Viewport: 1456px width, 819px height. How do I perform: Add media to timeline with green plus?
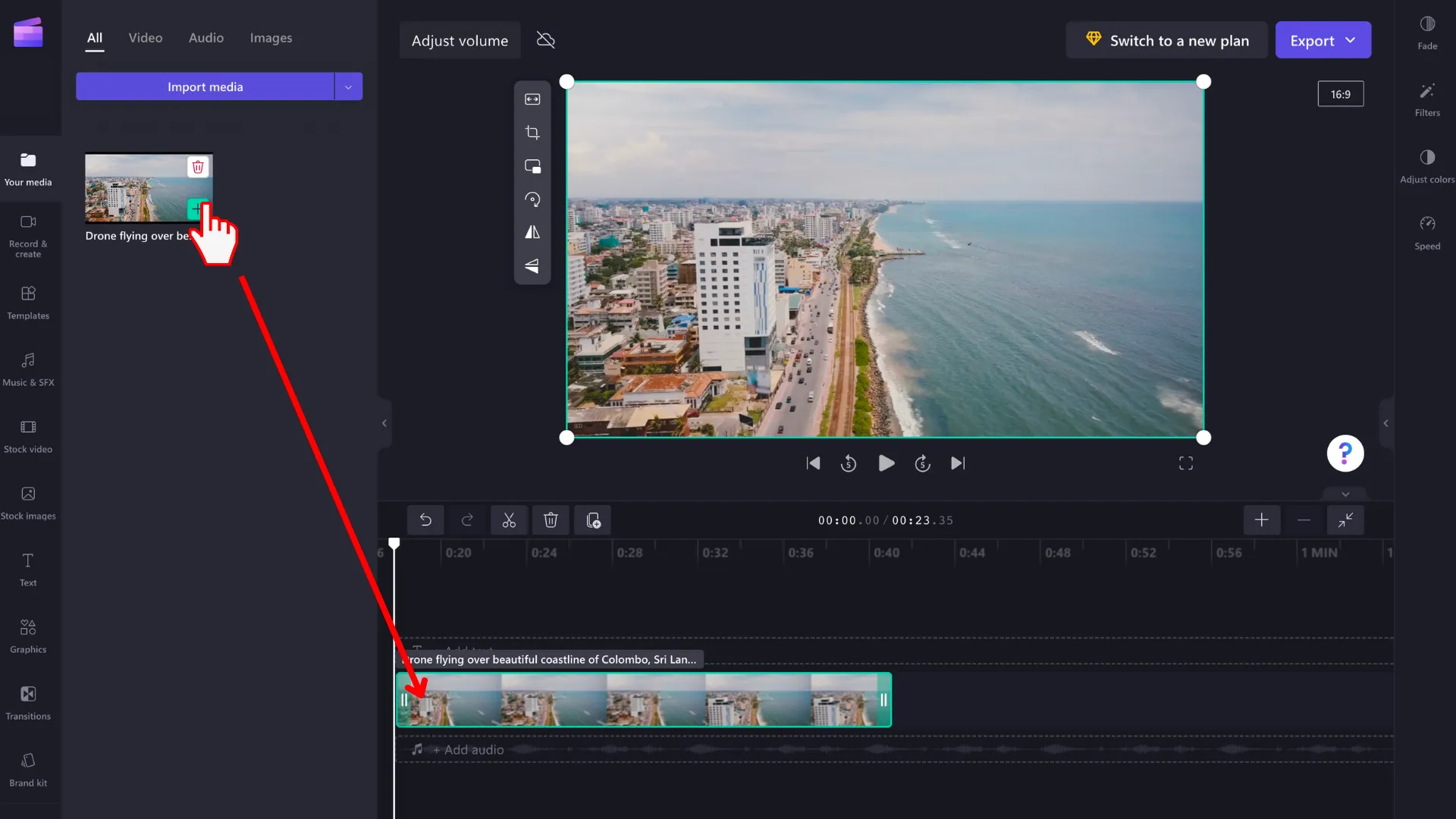pos(196,209)
